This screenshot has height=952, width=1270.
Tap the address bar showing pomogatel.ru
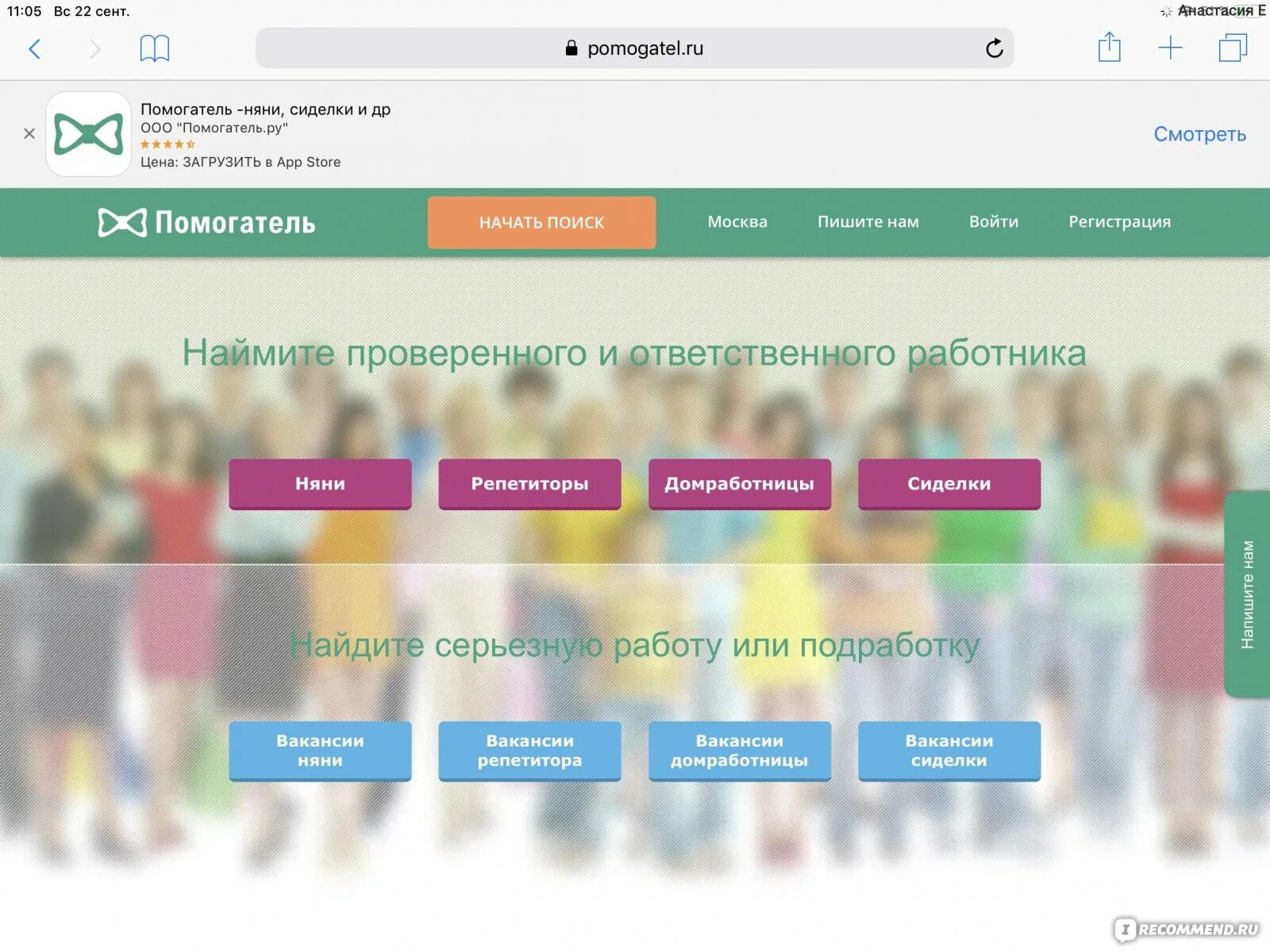(635, 48)
